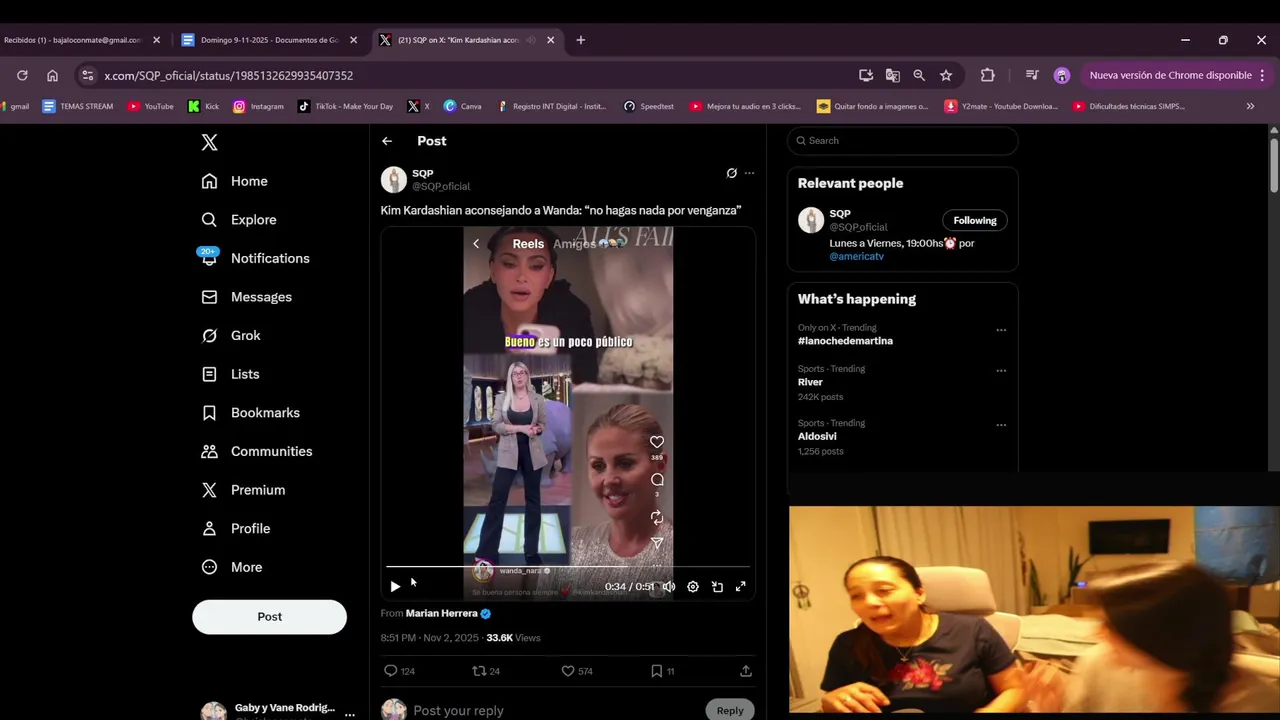This screenshot has width=1280, height=720.
Task: Open Instagram bookmark
Action: point(258,106)
